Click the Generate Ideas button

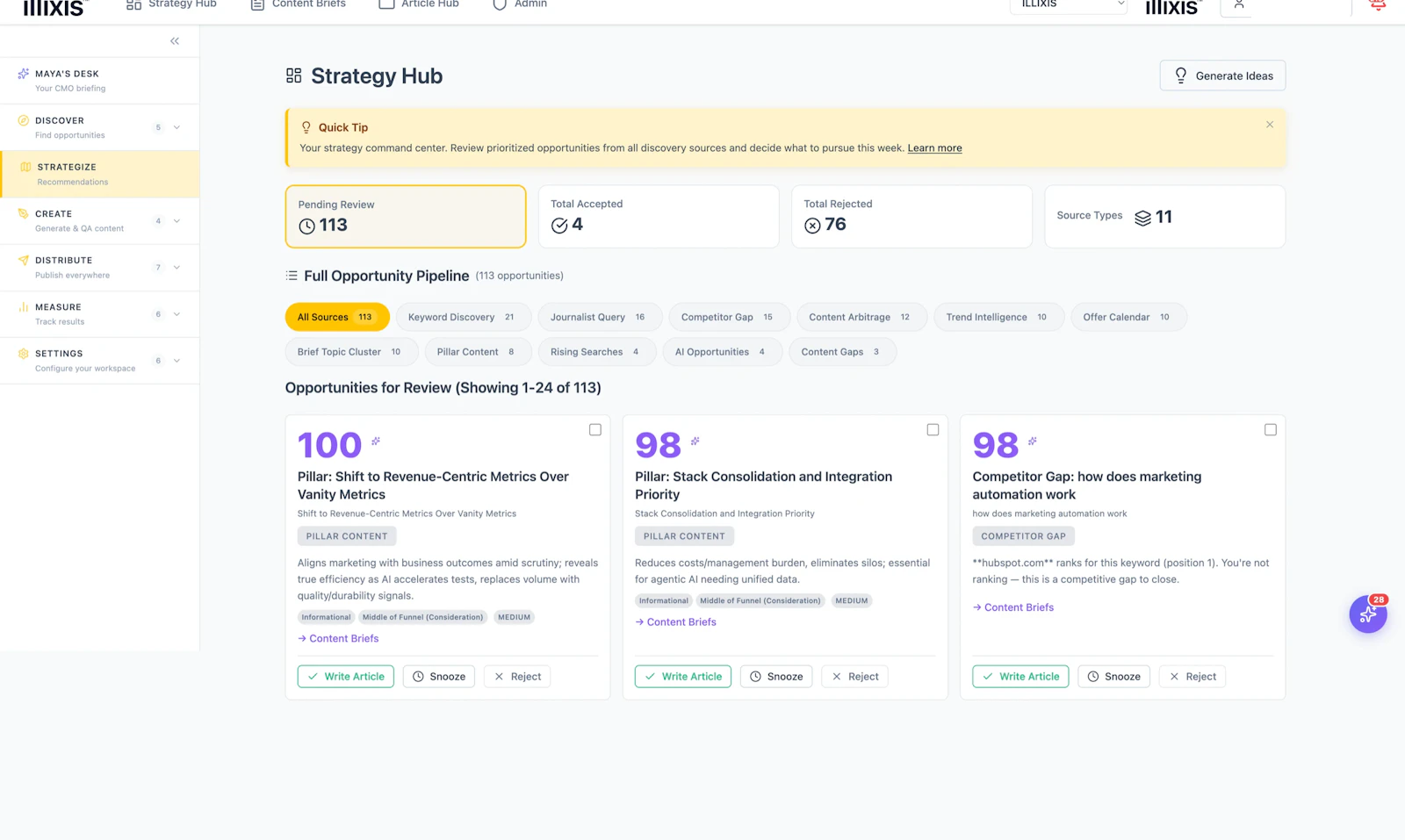tap(1222, 75)
